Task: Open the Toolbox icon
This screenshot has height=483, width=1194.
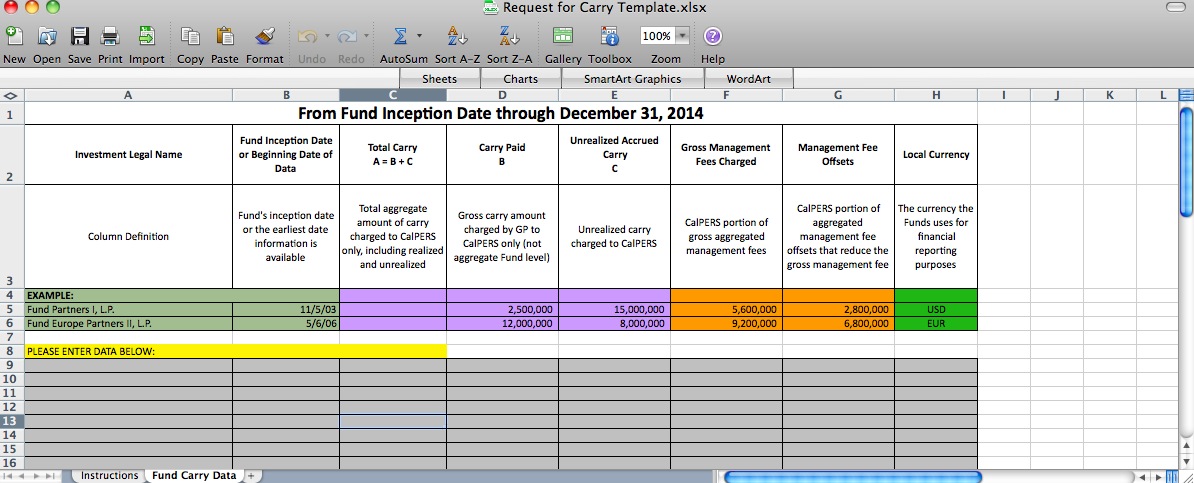Action: [609, 36]
